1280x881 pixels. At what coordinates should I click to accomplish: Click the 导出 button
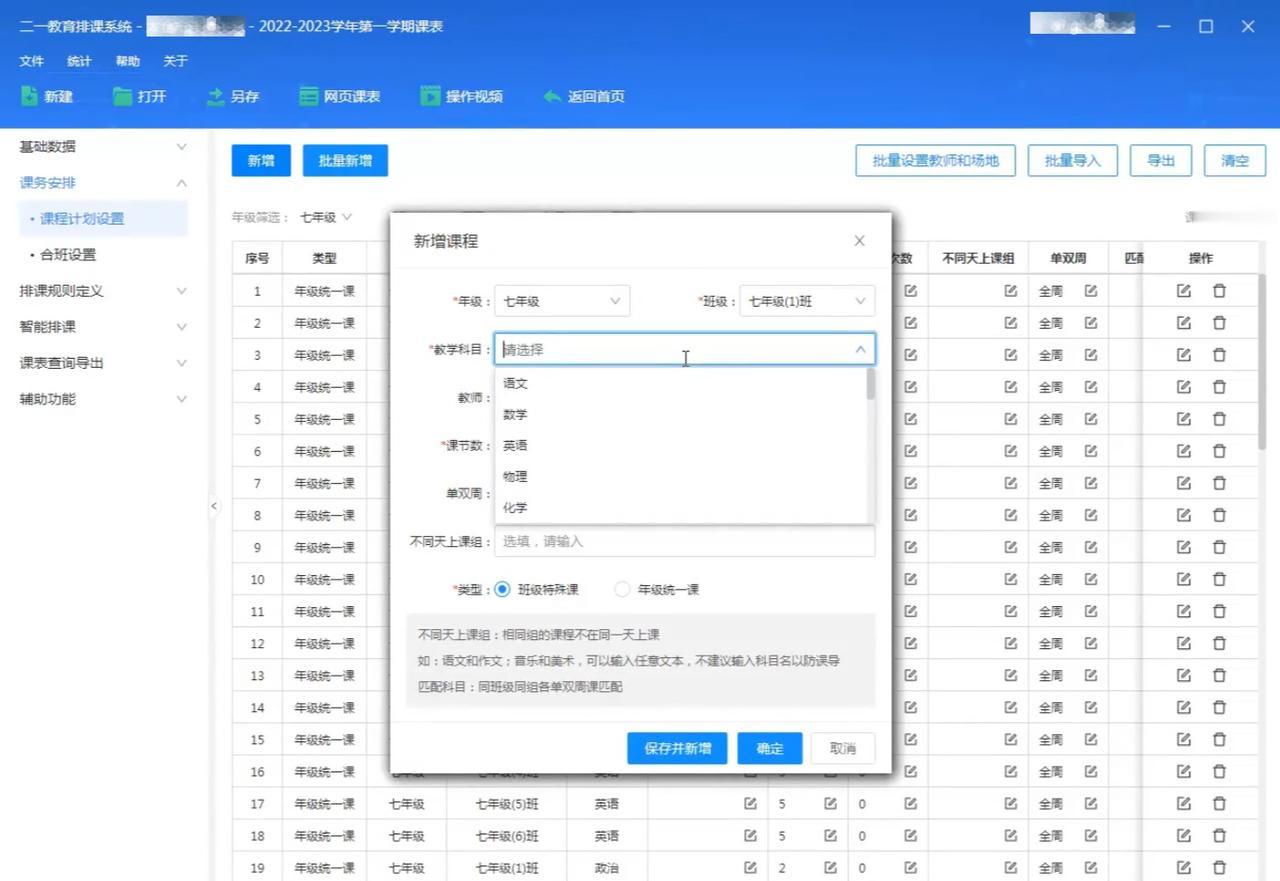click(x=1161, y=161)
